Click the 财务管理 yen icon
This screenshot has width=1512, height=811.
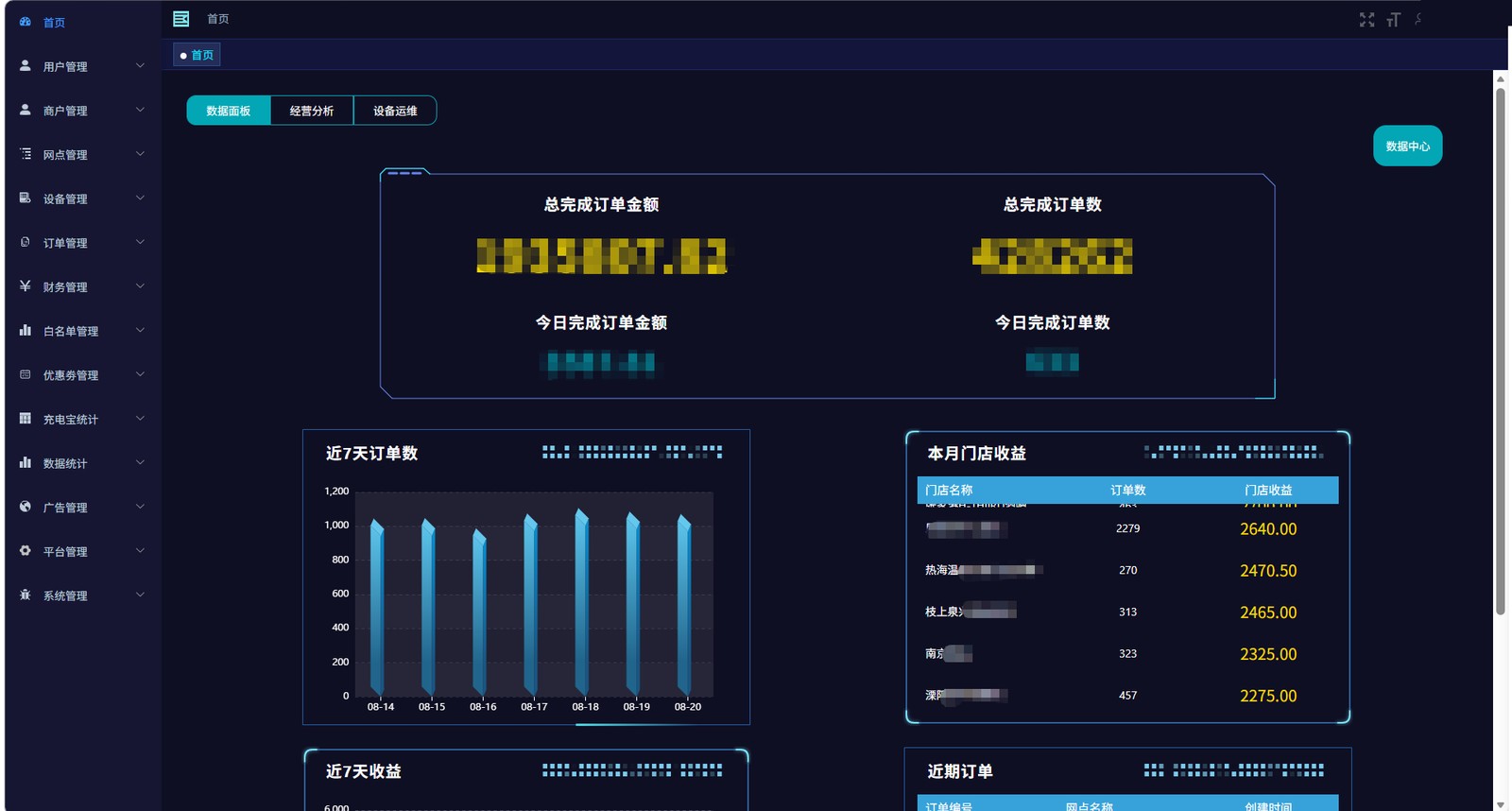pos(26,286)
